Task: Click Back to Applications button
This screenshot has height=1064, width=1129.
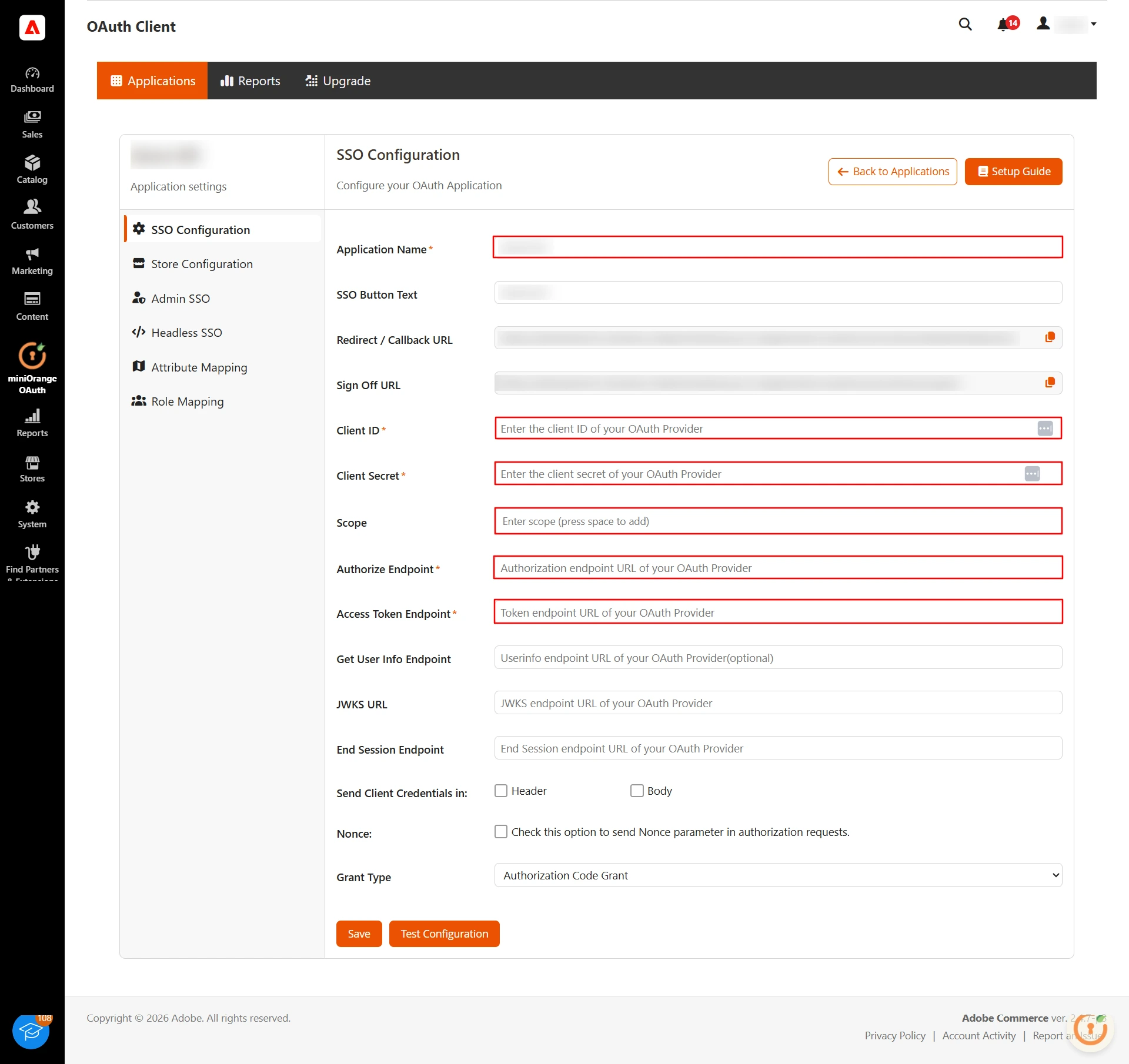Action: (893, 172)
